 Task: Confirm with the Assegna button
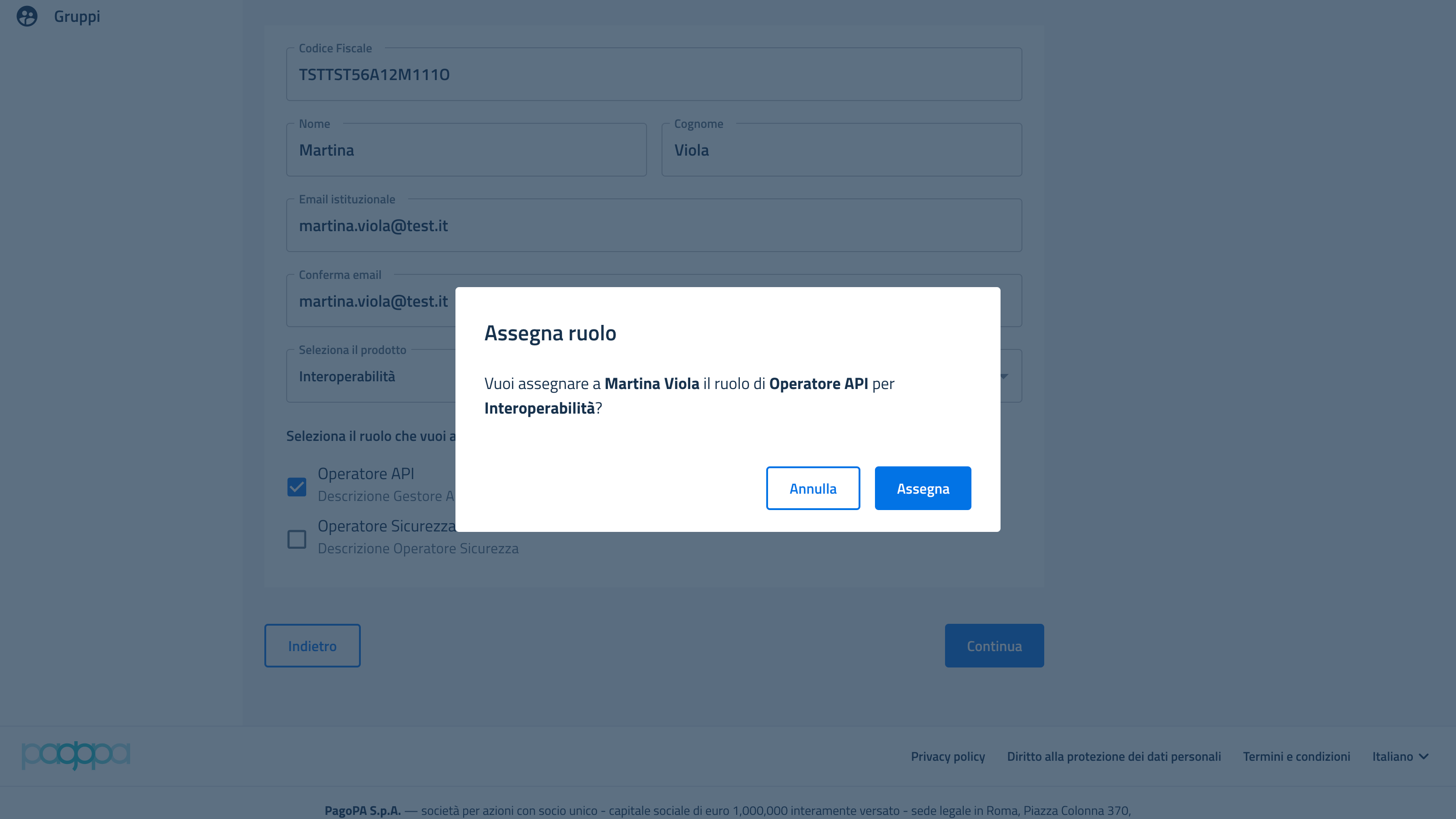[923, 488]
